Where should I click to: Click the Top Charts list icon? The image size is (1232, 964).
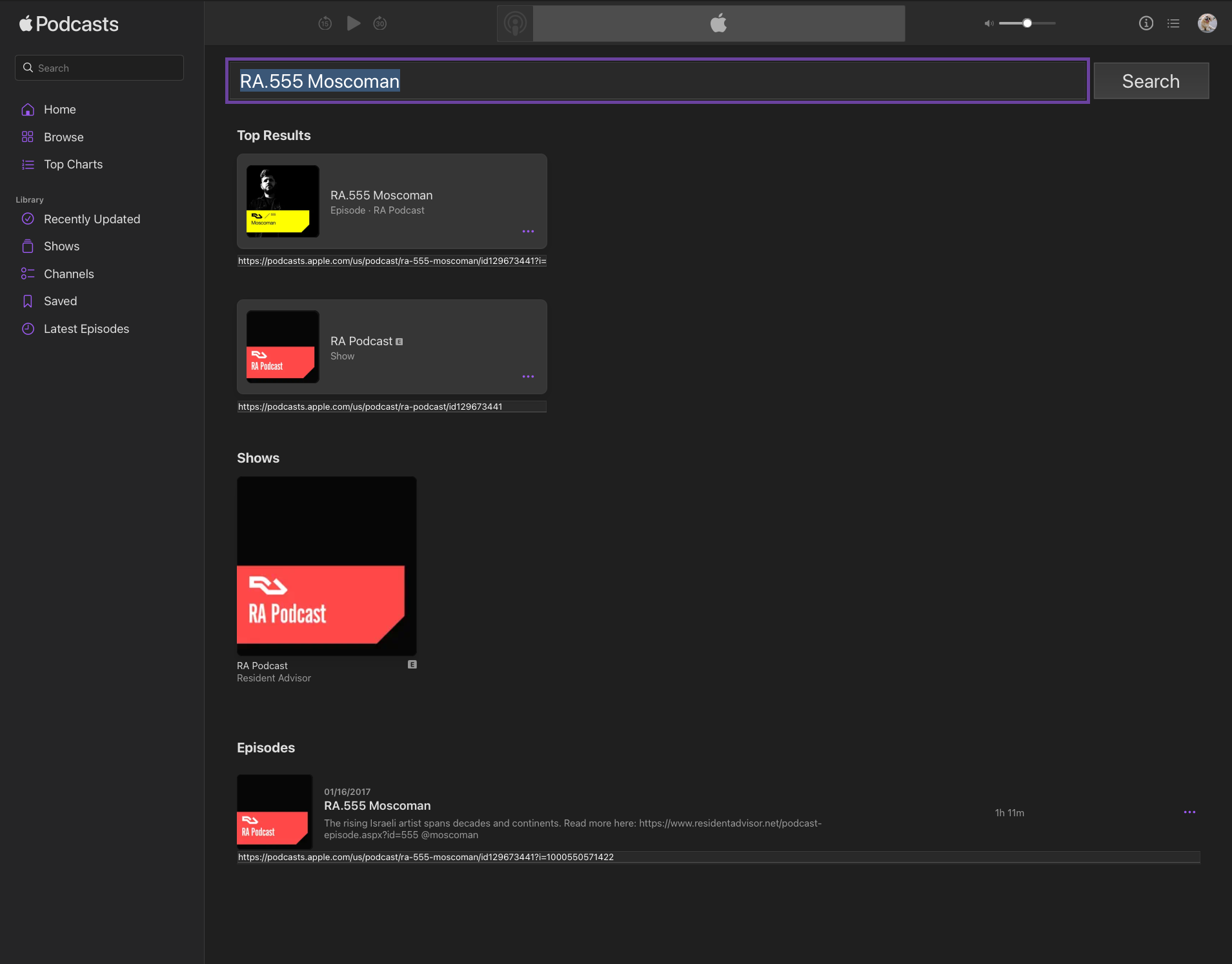28,165
